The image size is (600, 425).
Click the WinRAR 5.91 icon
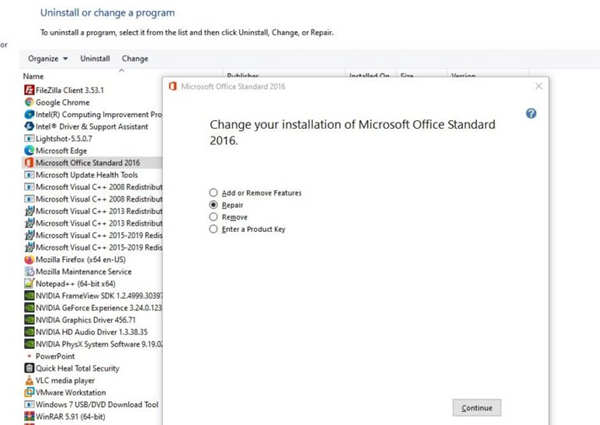[x=28, y=417]
